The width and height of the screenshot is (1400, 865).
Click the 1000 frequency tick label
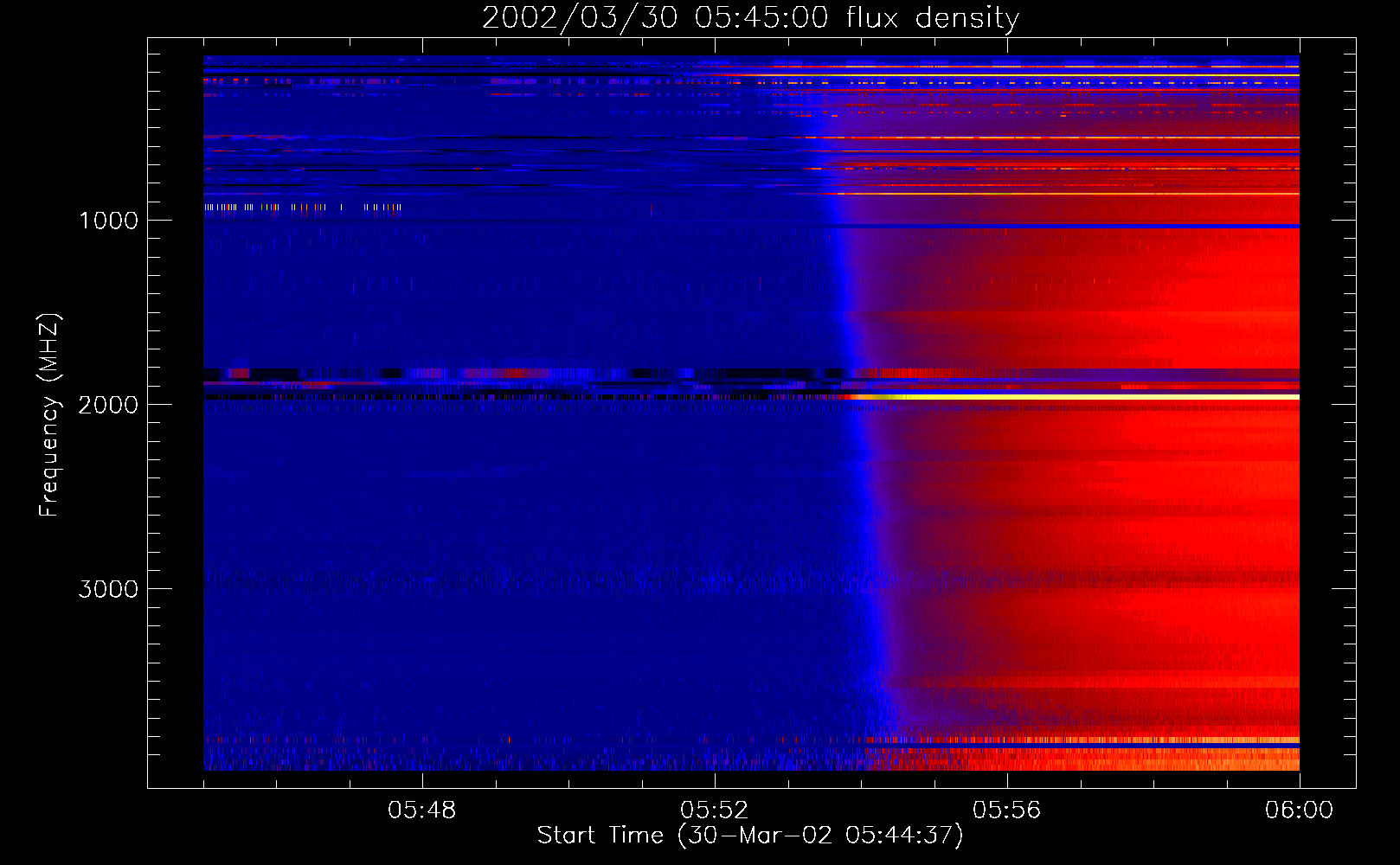[108, 221]
